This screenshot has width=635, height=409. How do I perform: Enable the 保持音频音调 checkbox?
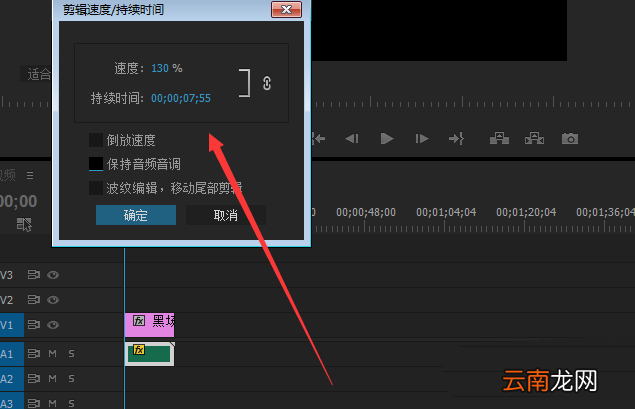point(96,164)
